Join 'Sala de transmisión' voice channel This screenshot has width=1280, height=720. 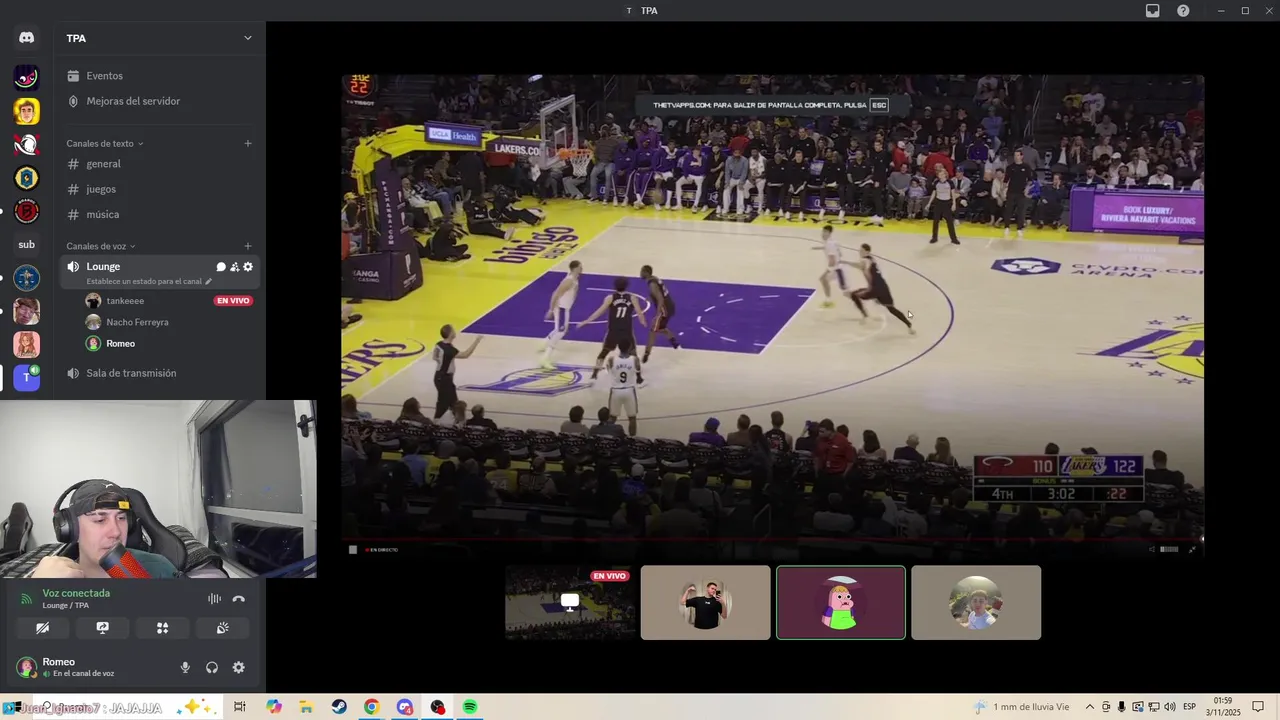pos(160,373)
